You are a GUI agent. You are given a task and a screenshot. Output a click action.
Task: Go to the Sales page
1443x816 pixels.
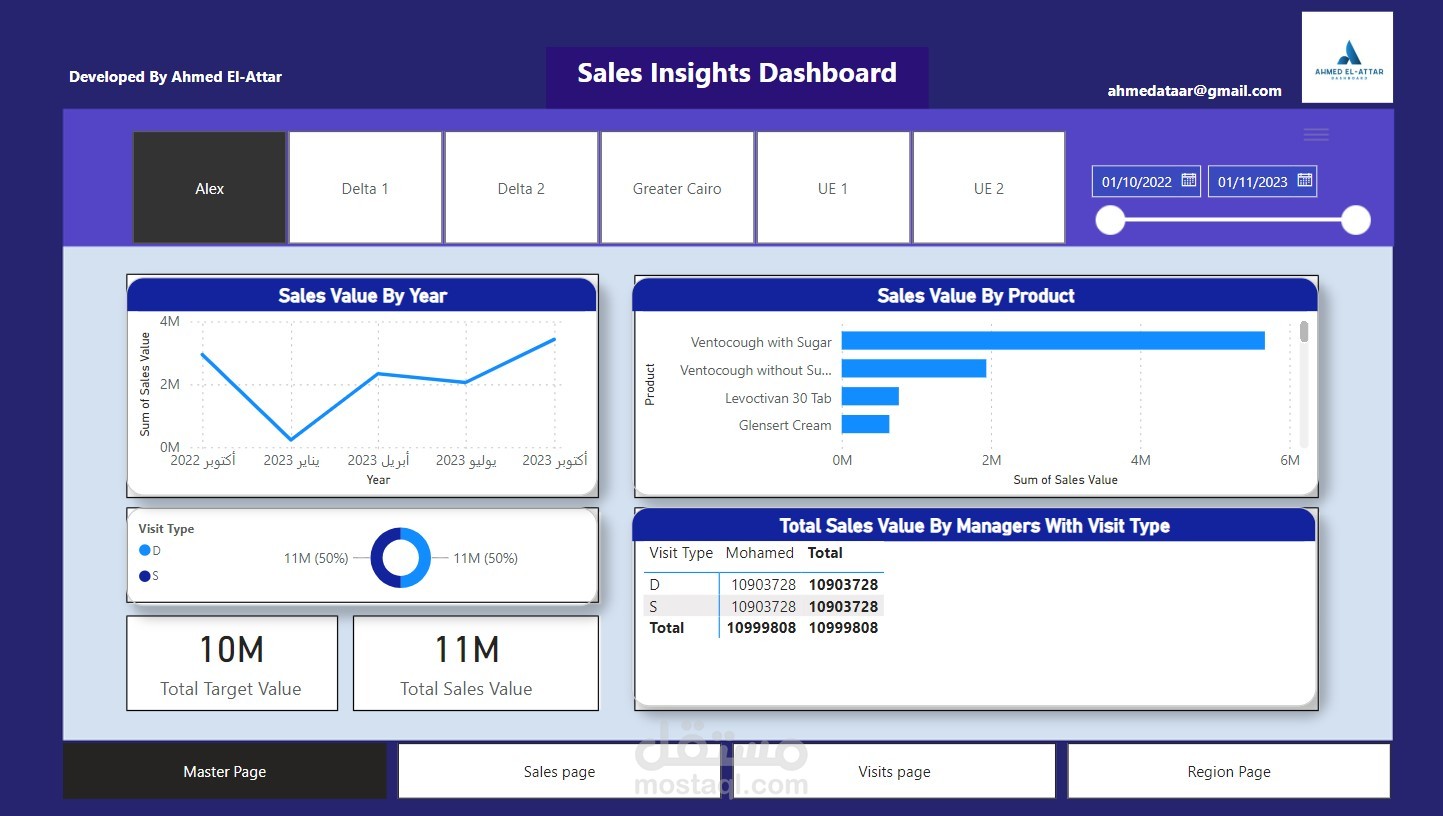559,771
